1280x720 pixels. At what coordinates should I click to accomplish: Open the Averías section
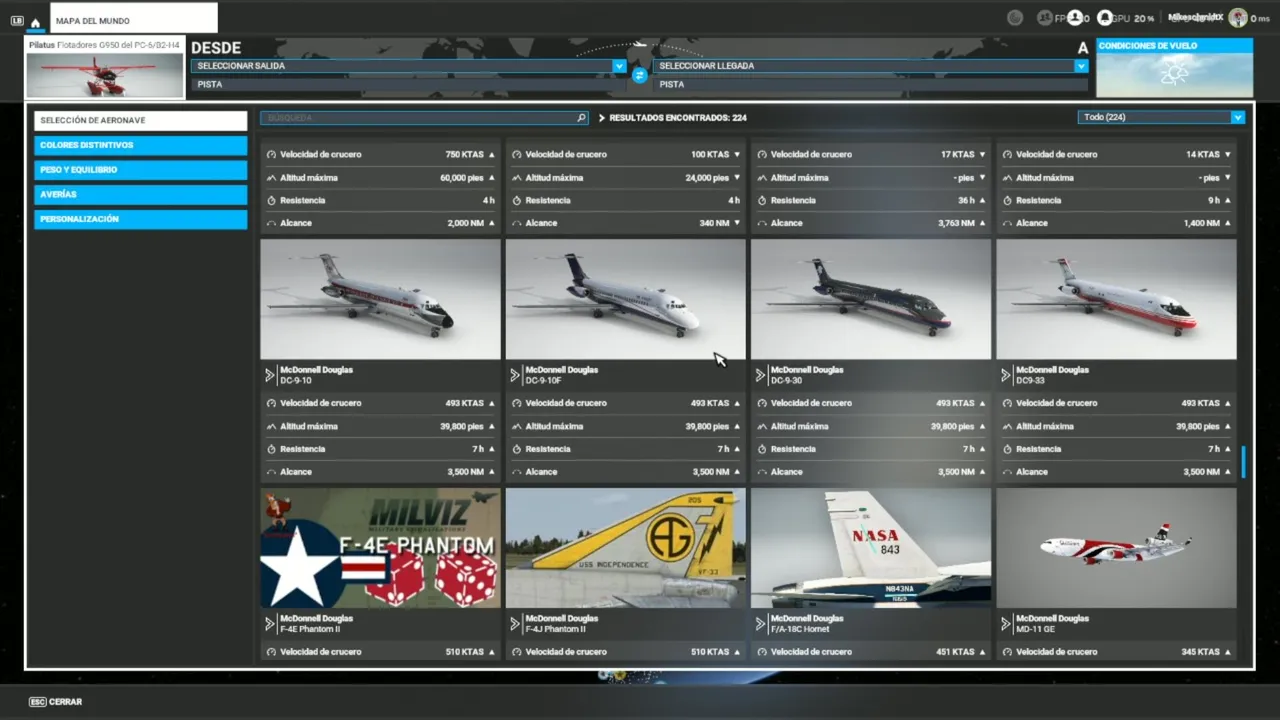[x=140, y=194]
